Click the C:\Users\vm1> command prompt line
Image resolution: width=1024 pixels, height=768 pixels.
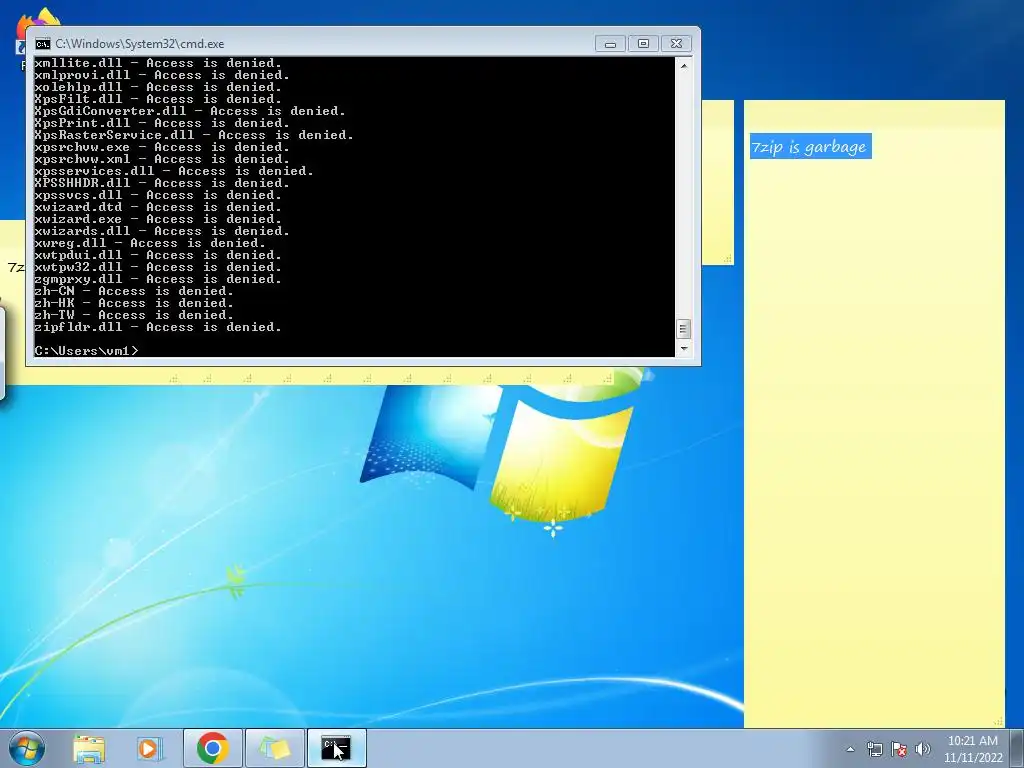coord(86,351)
